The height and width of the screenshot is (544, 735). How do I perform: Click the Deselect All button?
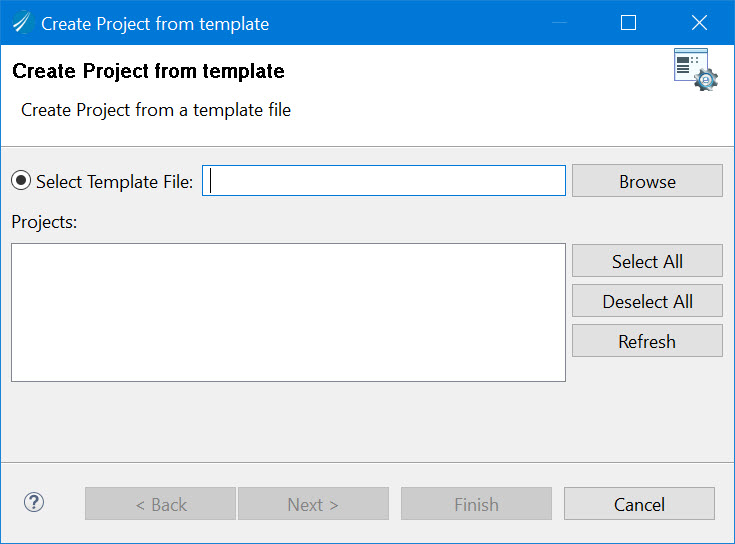(x=647, y=301)
